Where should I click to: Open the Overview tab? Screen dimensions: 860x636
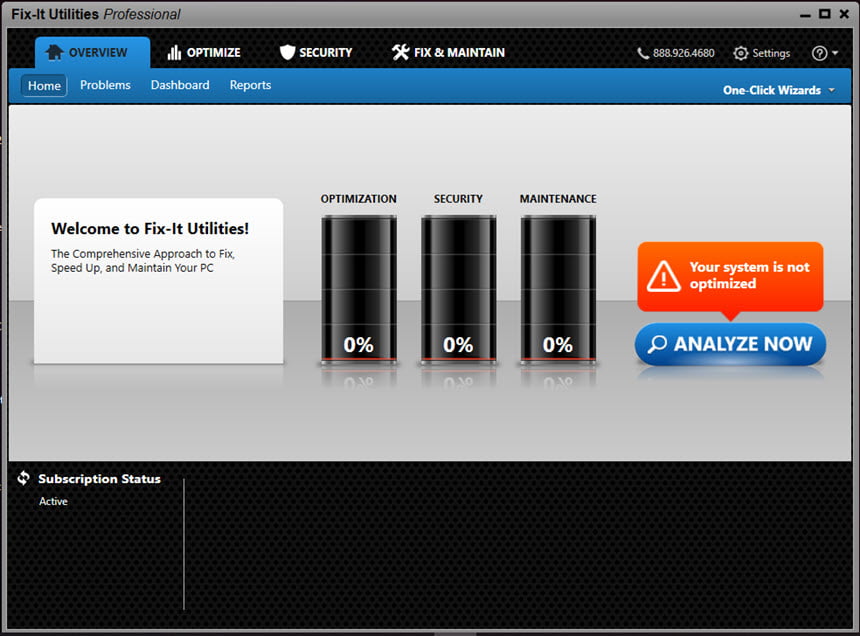(x=92, y=53)
